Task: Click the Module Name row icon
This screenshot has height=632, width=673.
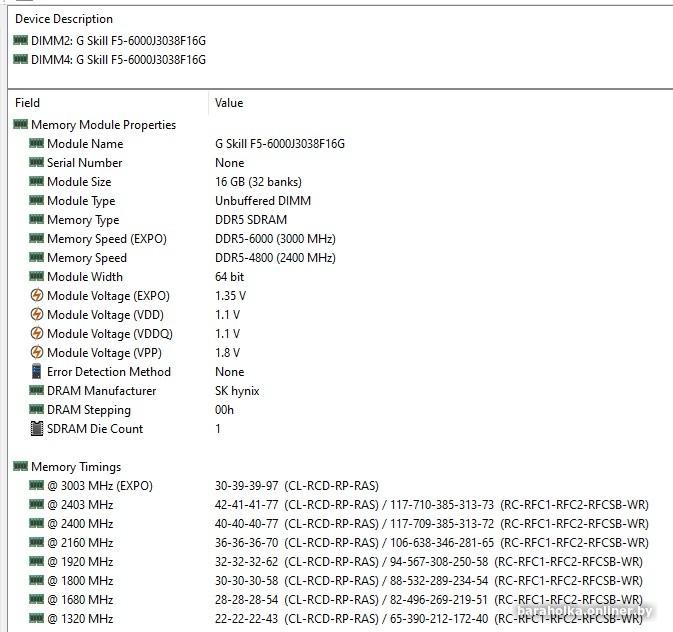Action: (36, 143)
